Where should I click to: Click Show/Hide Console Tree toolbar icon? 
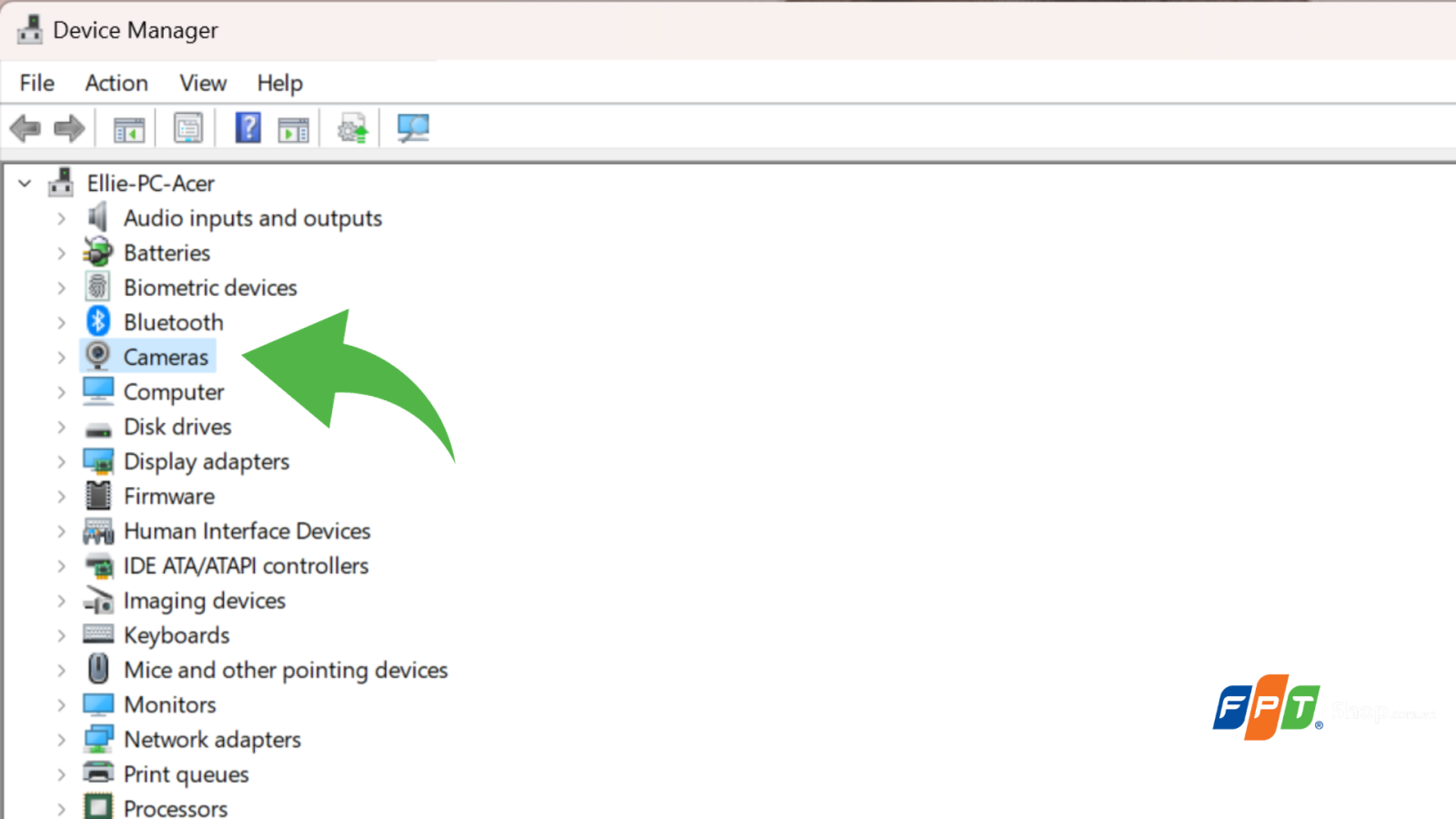click(129, 129)
